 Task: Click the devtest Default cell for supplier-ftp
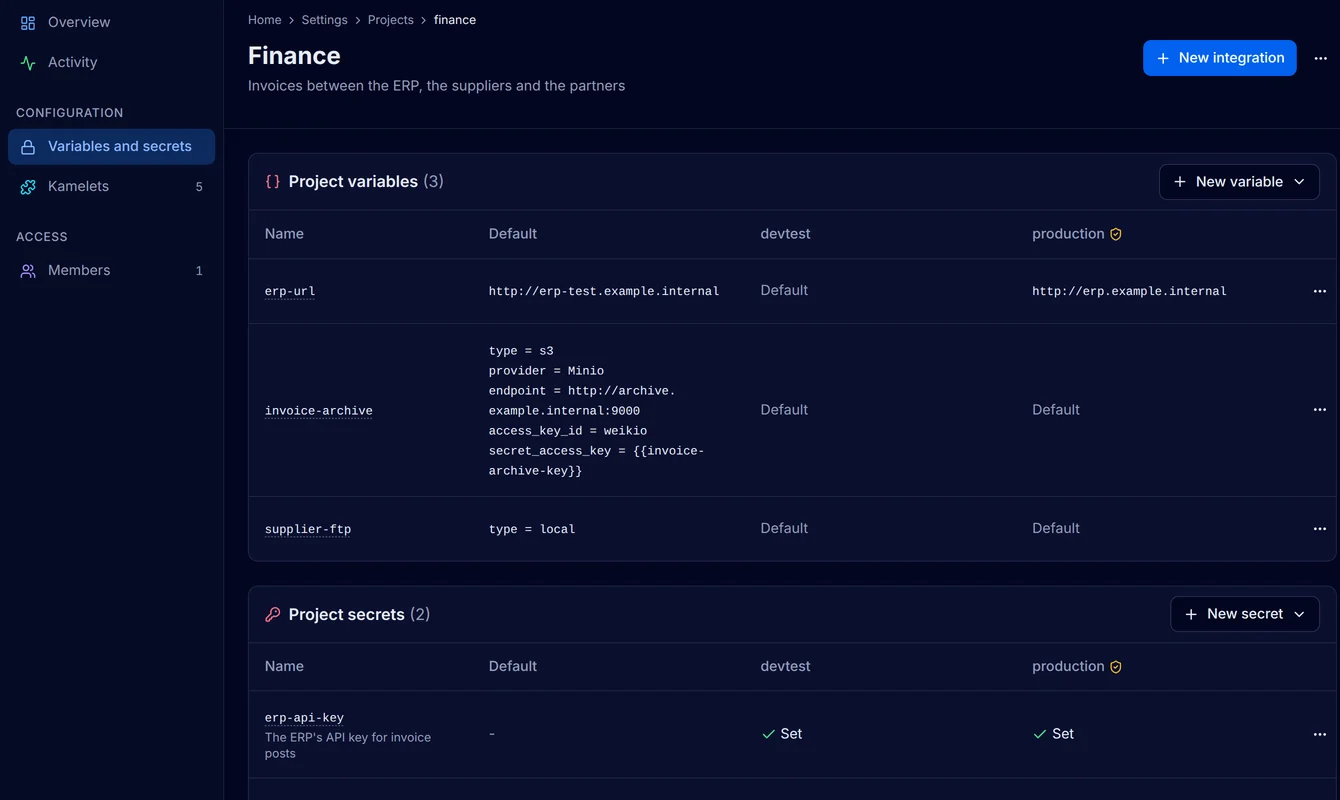click(x=784, y=528)
